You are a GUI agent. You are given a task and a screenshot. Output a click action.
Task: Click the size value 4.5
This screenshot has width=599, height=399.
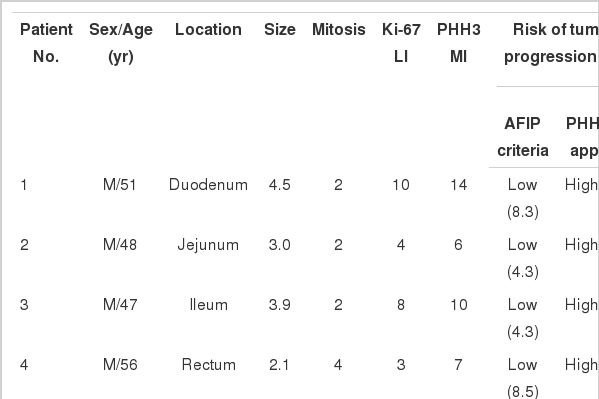coord(280,185)
